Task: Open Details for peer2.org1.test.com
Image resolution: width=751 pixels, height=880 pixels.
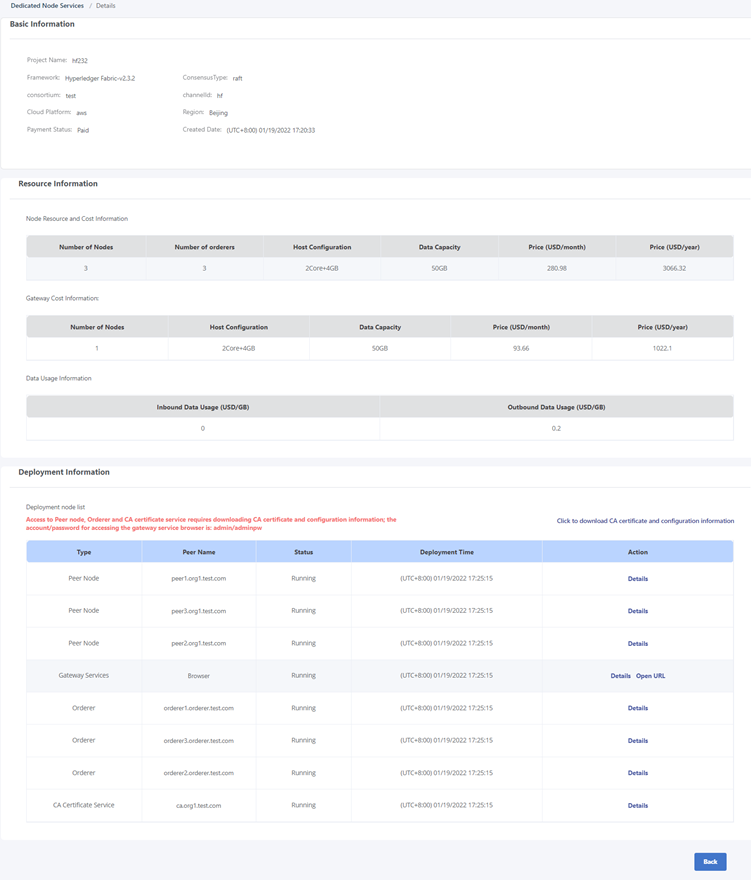Action: coord(637,644)
